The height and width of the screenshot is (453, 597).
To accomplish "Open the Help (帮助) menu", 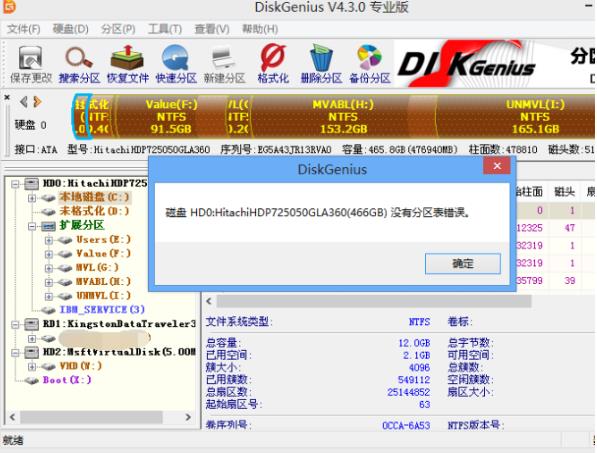I will pos(260,29).
